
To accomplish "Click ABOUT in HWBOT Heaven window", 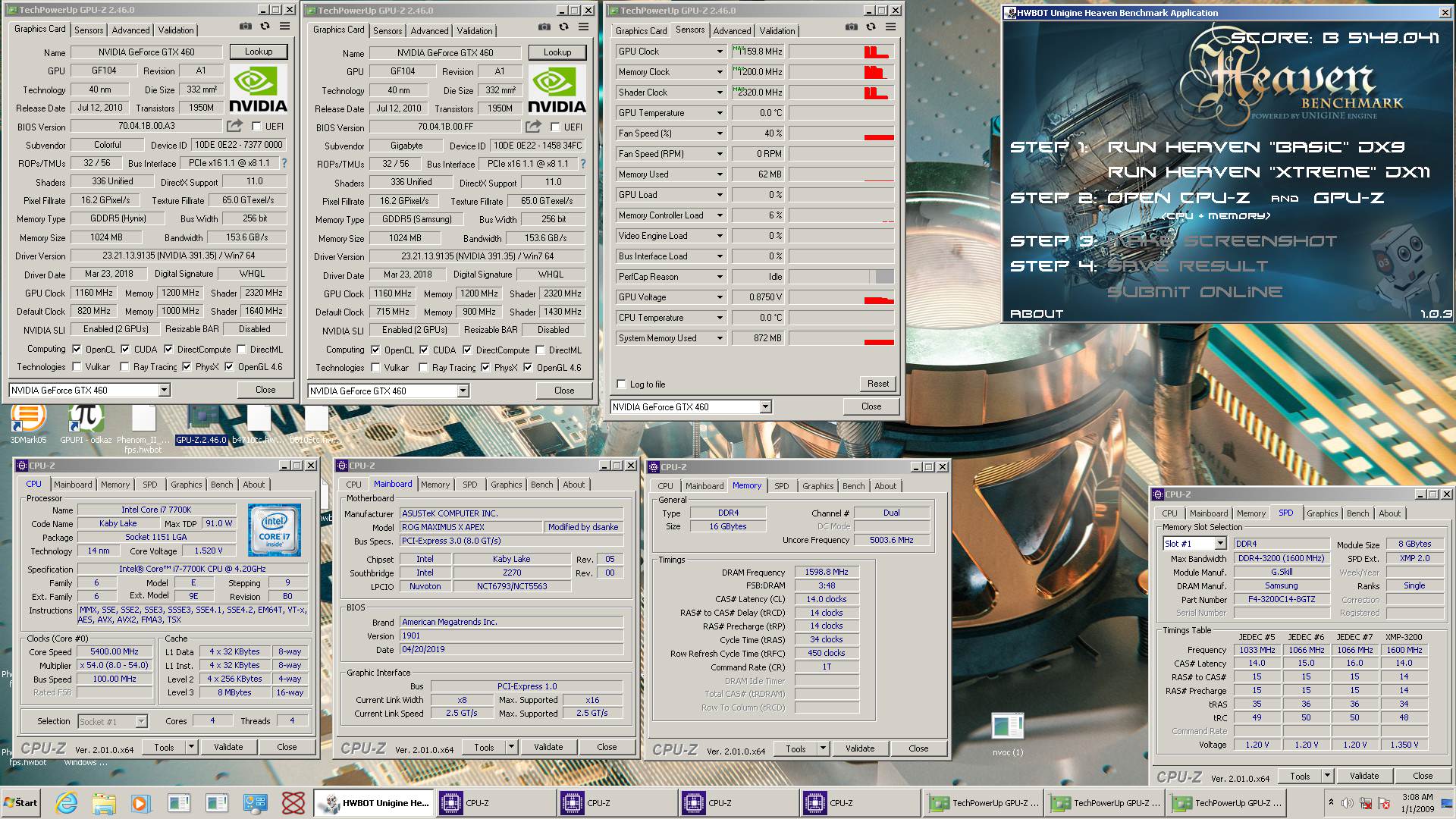I will tap(1036, 313).
